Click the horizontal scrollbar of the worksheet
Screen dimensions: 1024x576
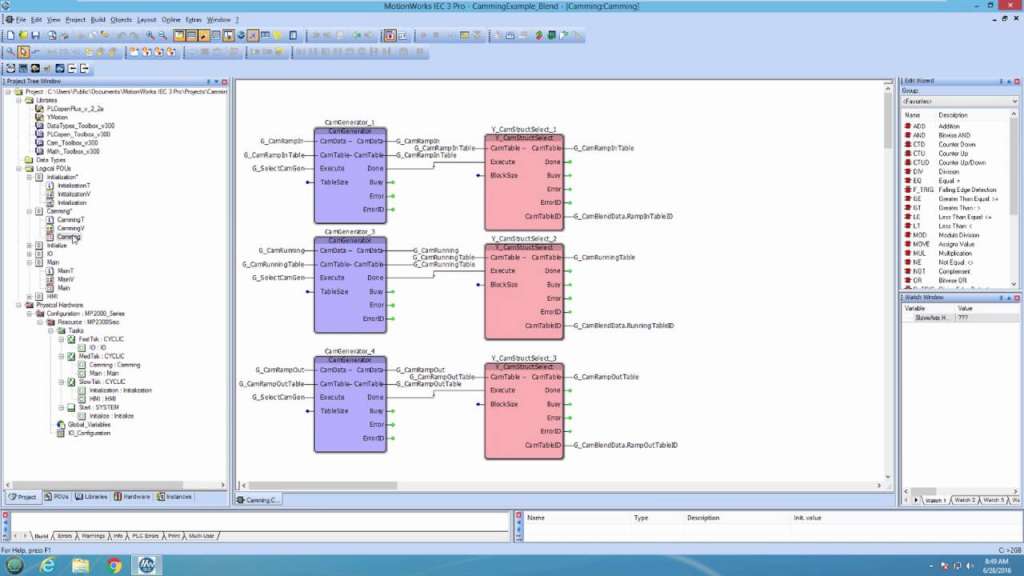pyautogui.click(x=561, y=485)
